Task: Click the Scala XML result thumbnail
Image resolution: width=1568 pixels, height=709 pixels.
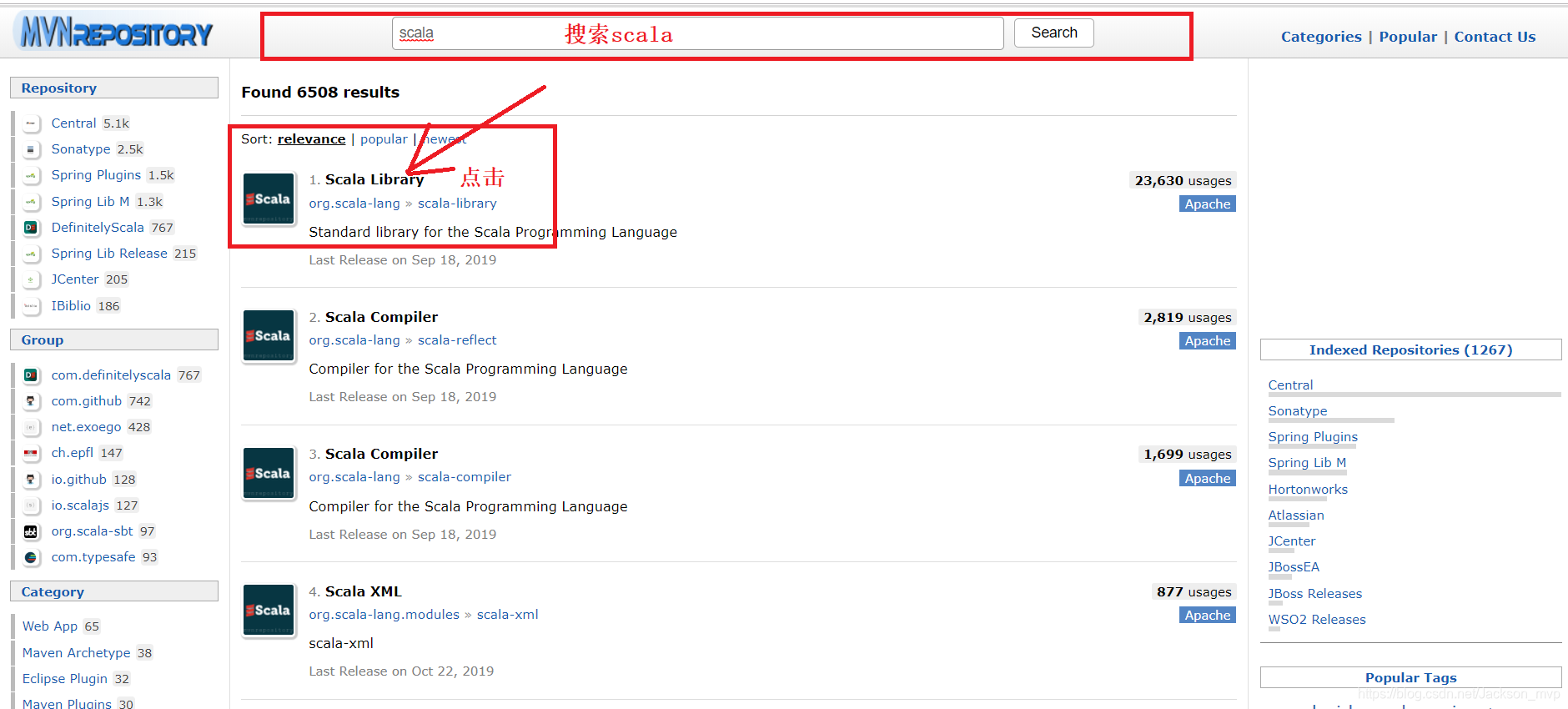Action: point(269,610)
